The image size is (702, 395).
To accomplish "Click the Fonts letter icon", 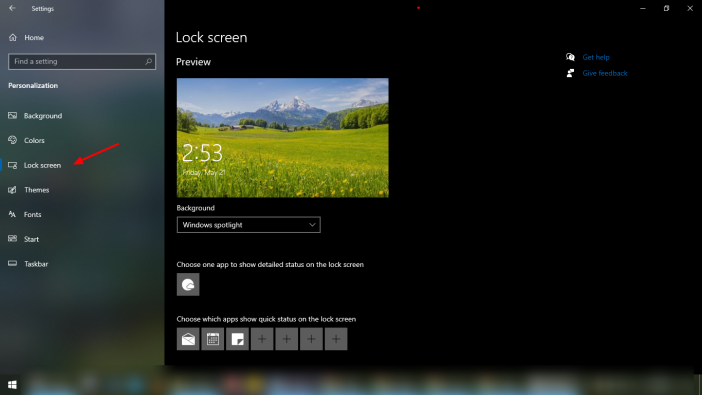I will pyautogui.click(x=13, y=214).
